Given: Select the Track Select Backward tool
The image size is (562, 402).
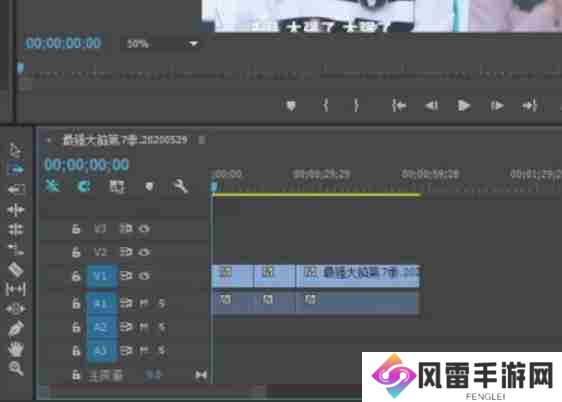Looking at the screenshot, I should pos(16,189).
